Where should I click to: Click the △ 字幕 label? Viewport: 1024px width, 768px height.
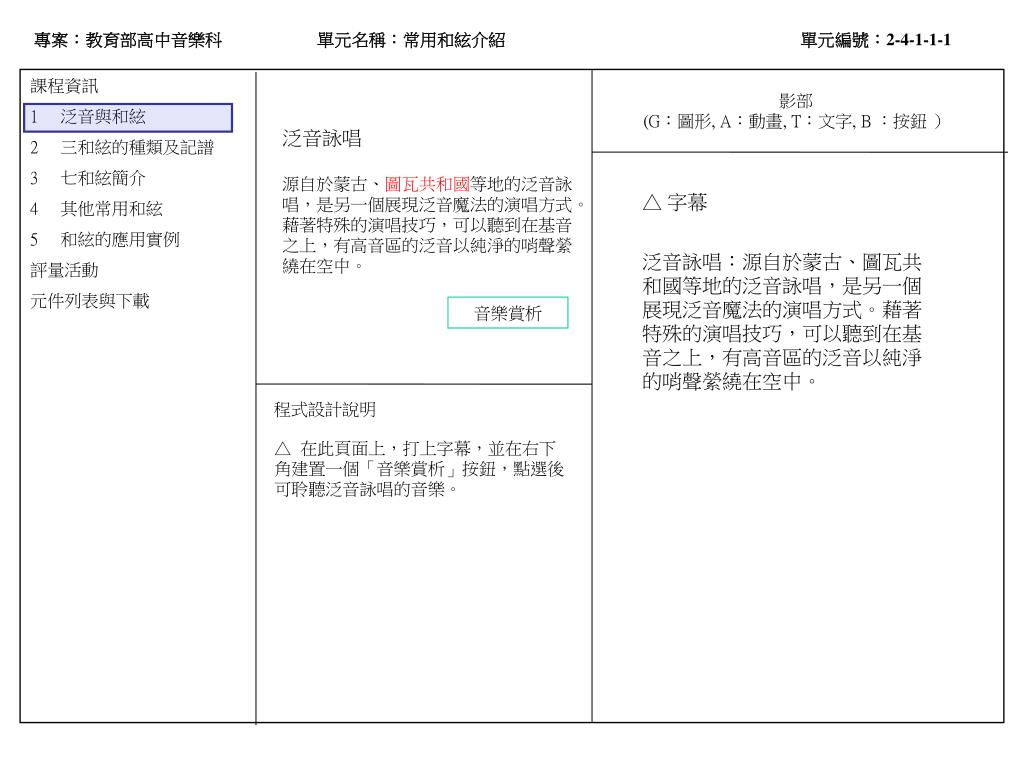[675, 202]
